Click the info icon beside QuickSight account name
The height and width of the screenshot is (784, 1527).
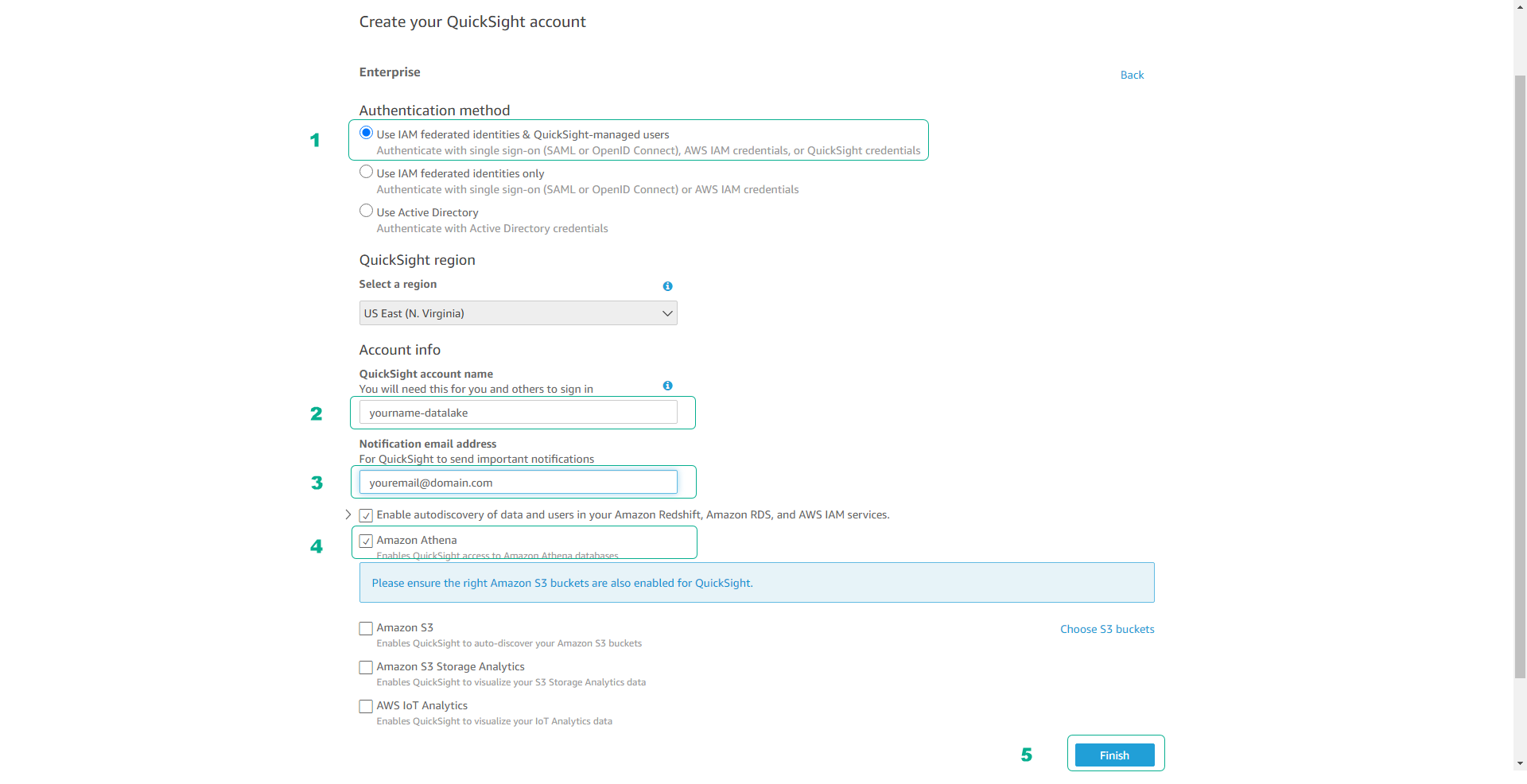(x=667, y=386)
